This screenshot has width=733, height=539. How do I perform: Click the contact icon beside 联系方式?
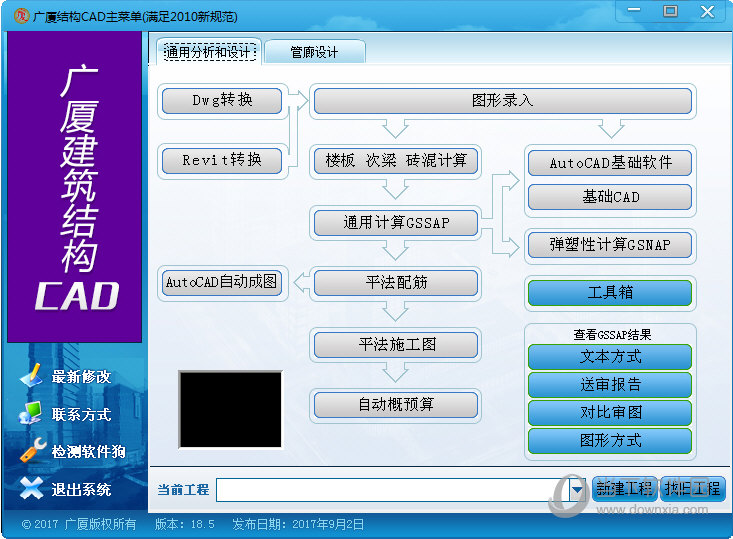[x=32, y=414]
